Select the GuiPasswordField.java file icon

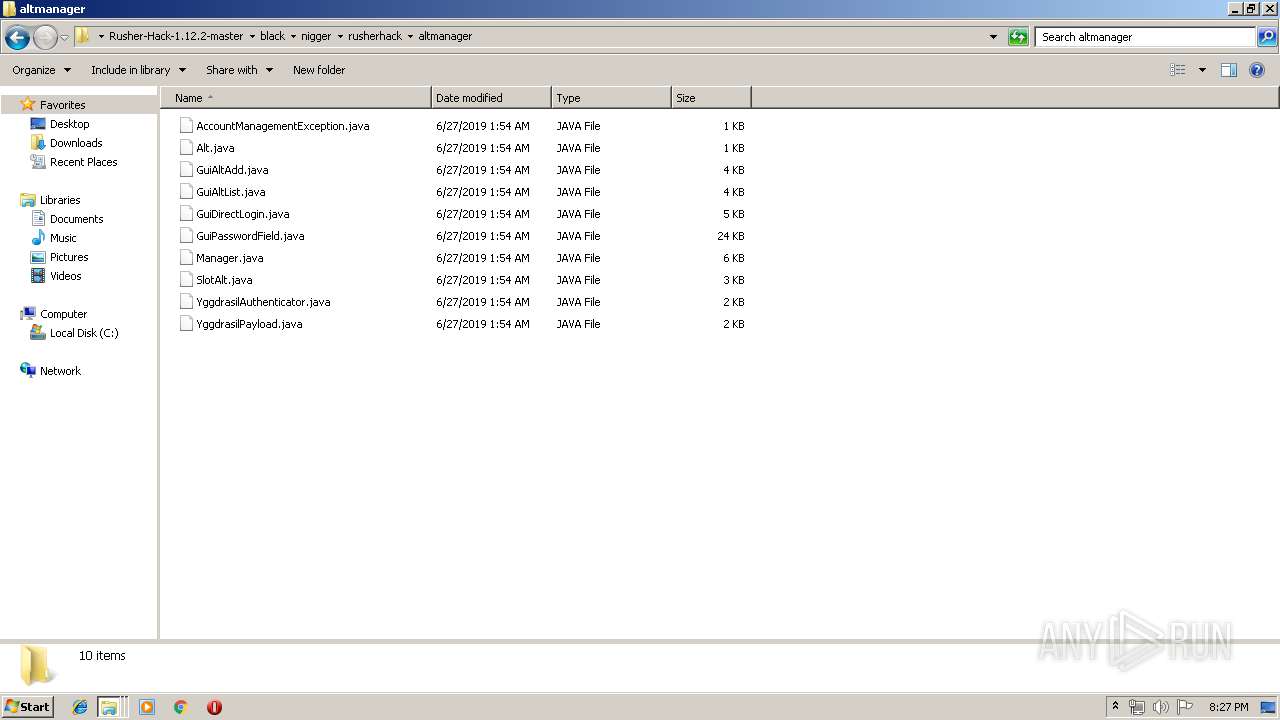186,236
